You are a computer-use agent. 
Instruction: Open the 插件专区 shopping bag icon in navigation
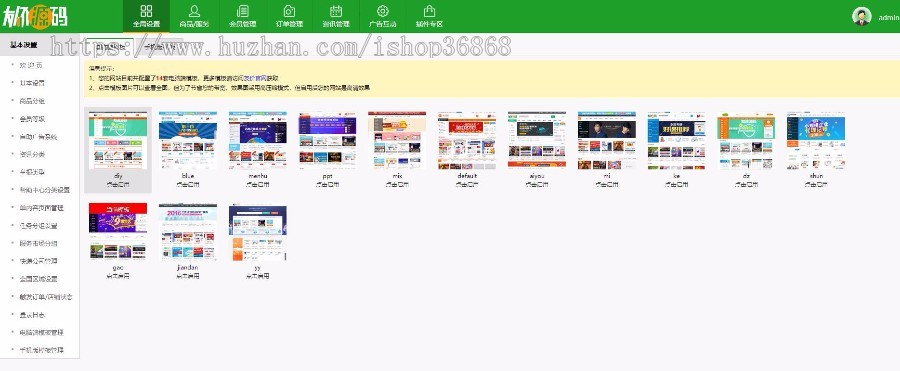pyautogui.click(x=429, y=11)
